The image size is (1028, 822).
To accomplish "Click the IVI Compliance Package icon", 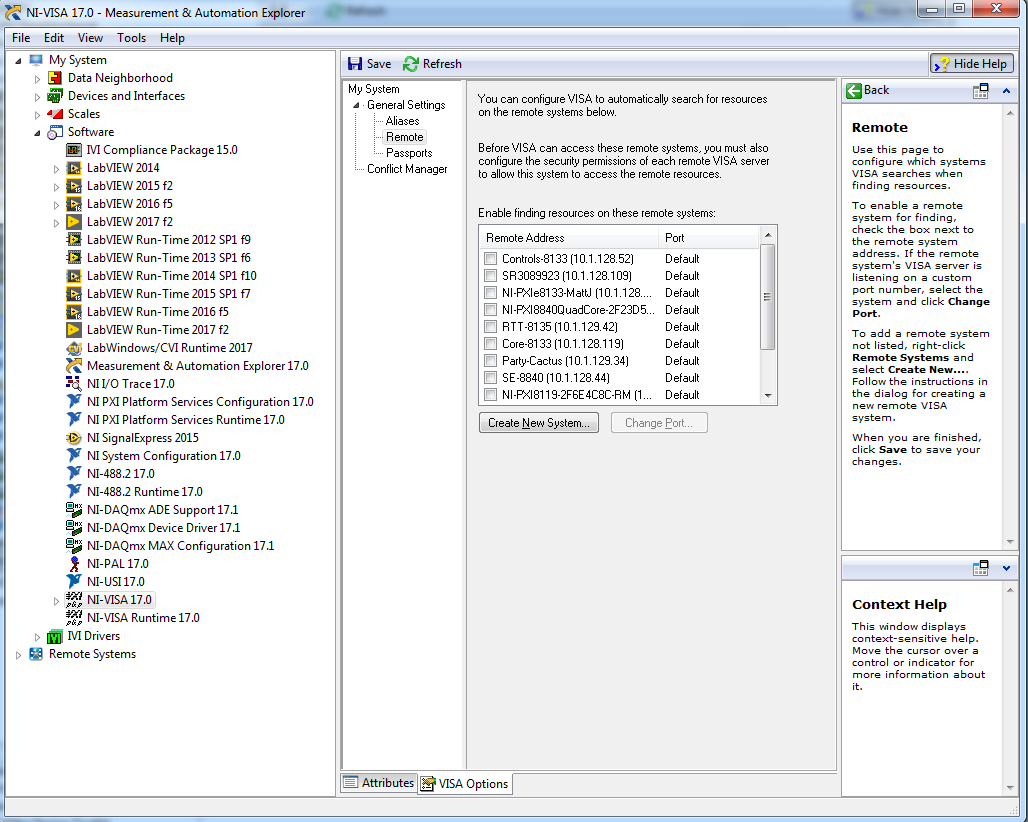I will (74, 150).
